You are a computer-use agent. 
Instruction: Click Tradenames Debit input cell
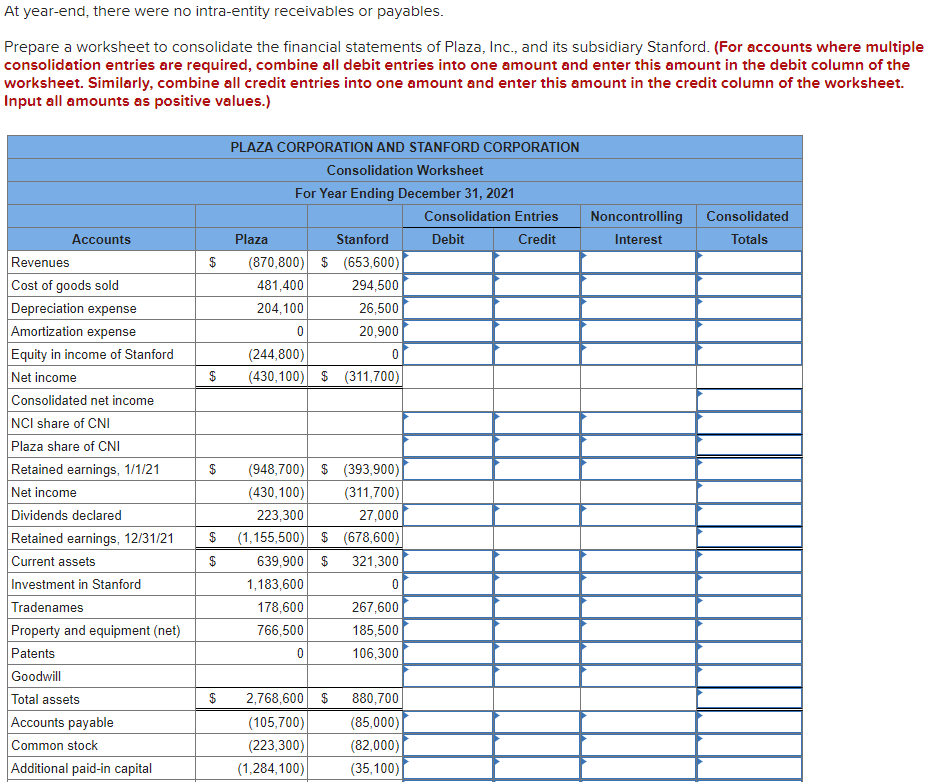448,607
